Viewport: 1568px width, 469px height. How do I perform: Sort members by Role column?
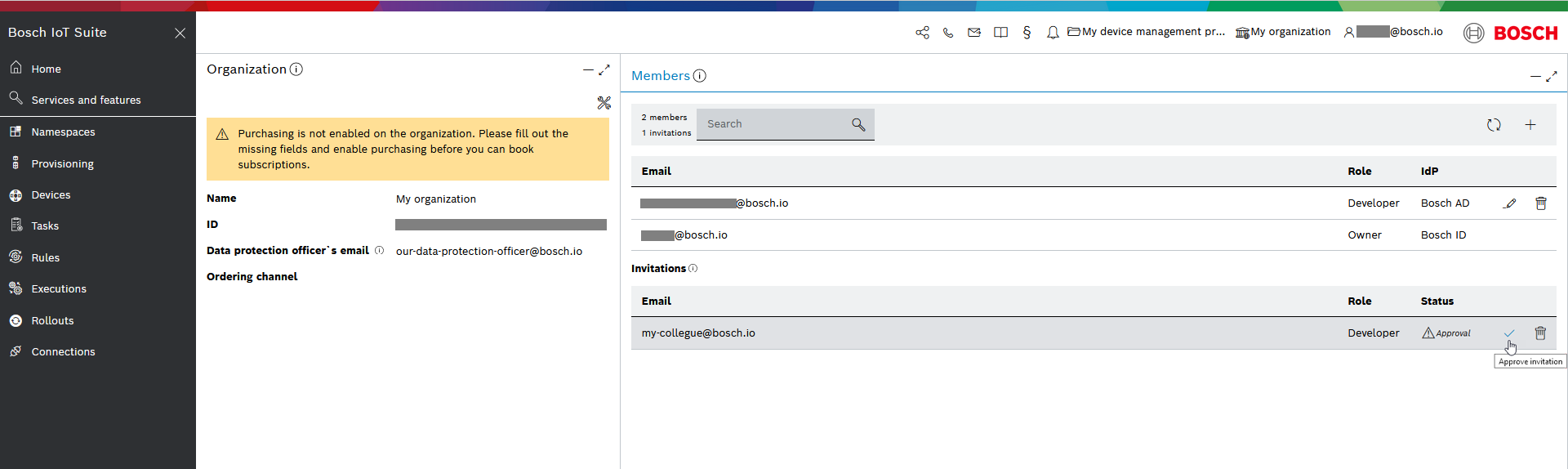click(x=1360, y=172)
